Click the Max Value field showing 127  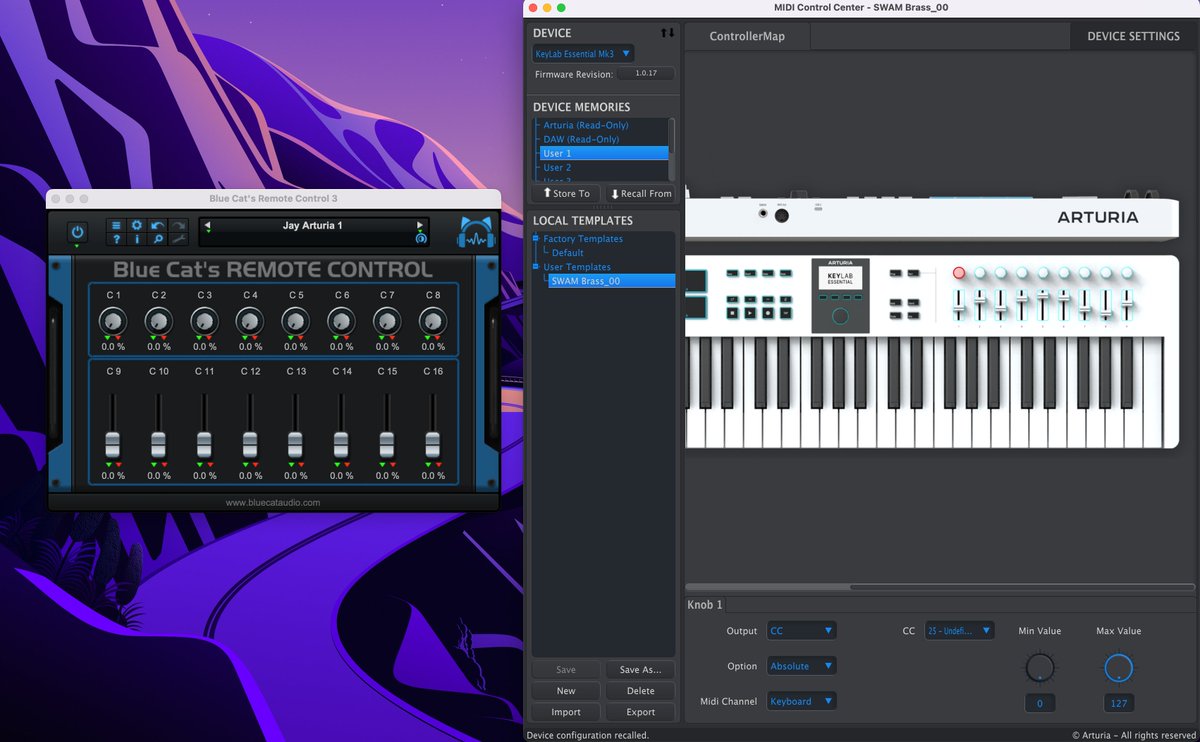coord(1119,703)
